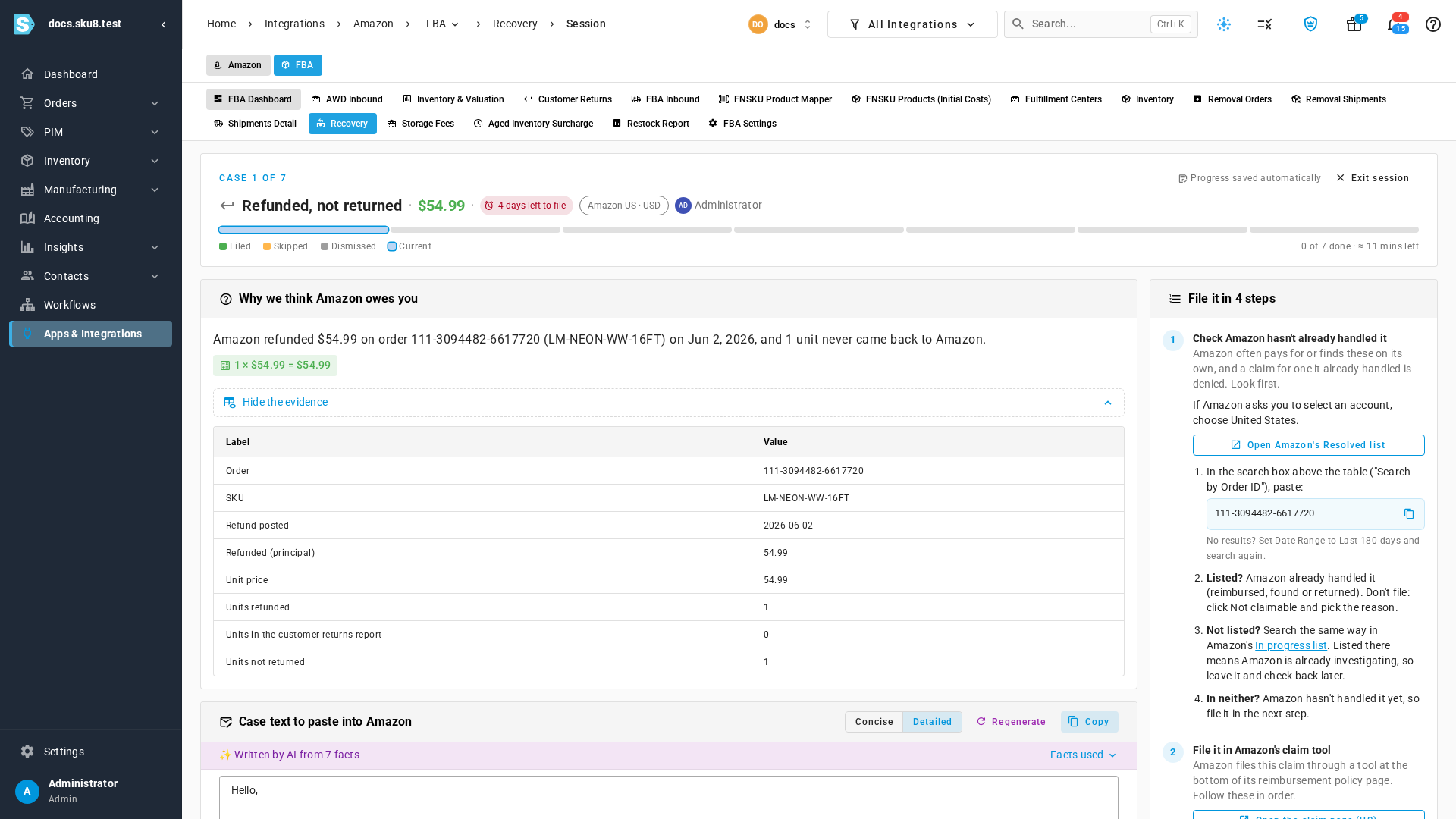
Task: Toggle the theme brightness icon
Action: click(x=1224, y=24)
